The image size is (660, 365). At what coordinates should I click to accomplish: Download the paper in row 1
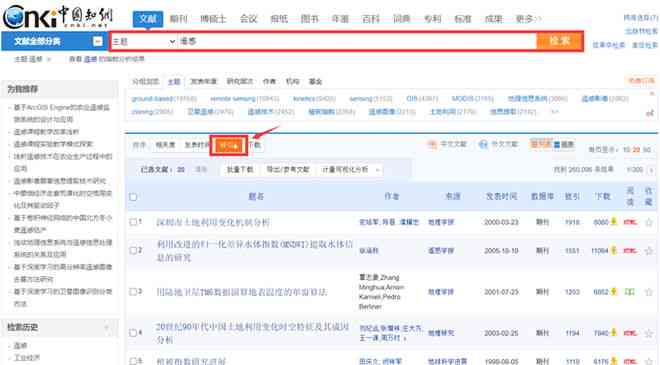click(x=614, y=221)
